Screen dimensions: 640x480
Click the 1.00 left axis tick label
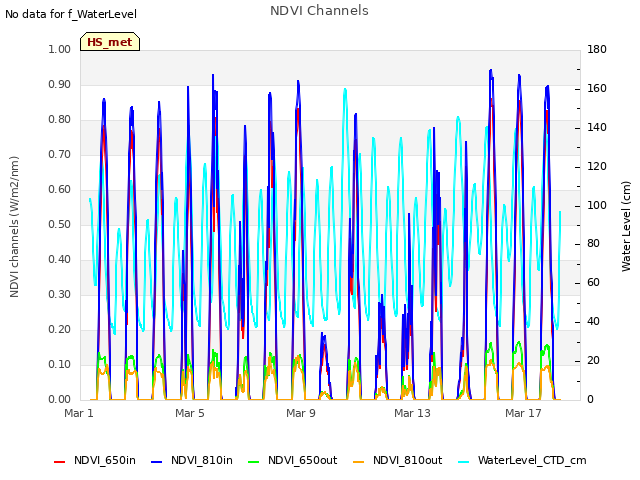click(x=59, y=49)
